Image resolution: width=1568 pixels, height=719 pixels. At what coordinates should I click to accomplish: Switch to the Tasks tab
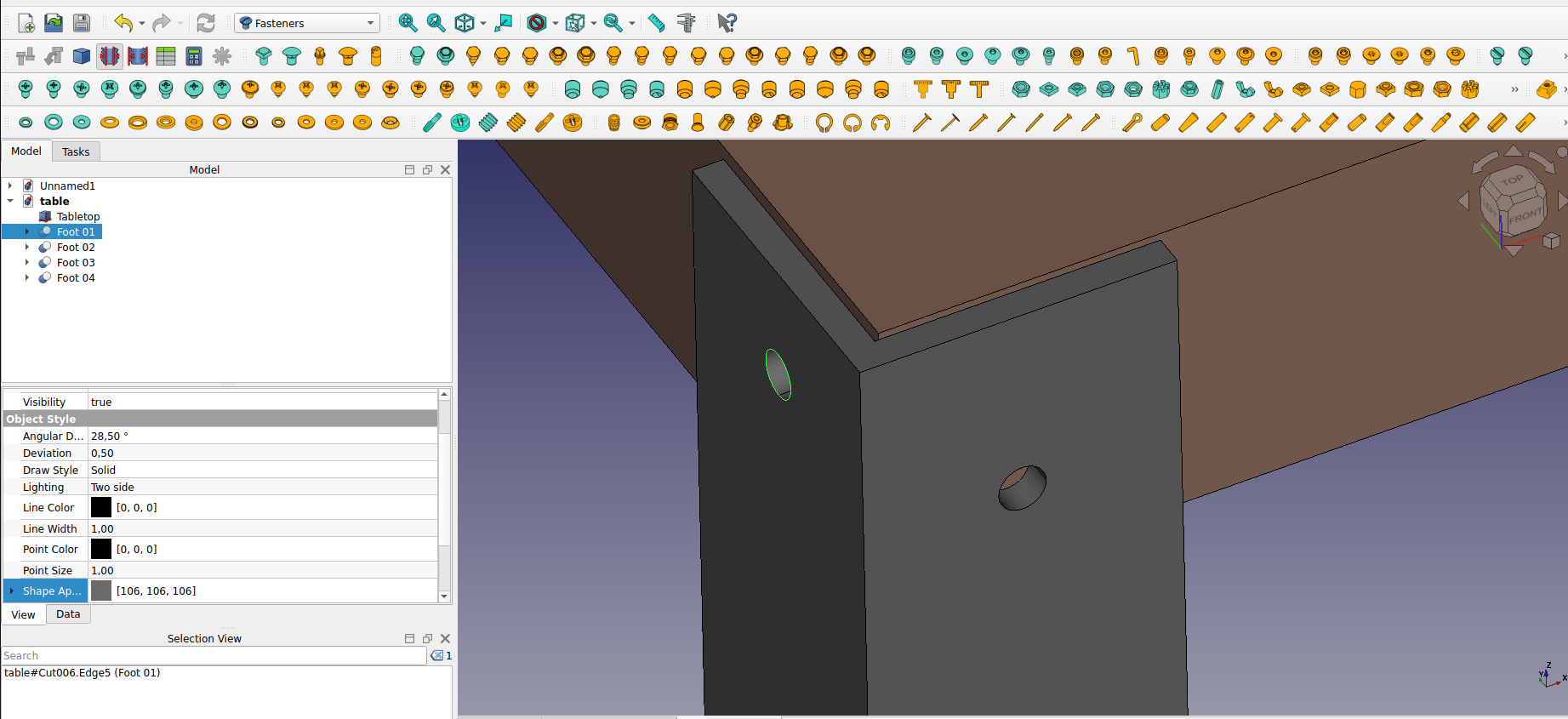[76, 151]
